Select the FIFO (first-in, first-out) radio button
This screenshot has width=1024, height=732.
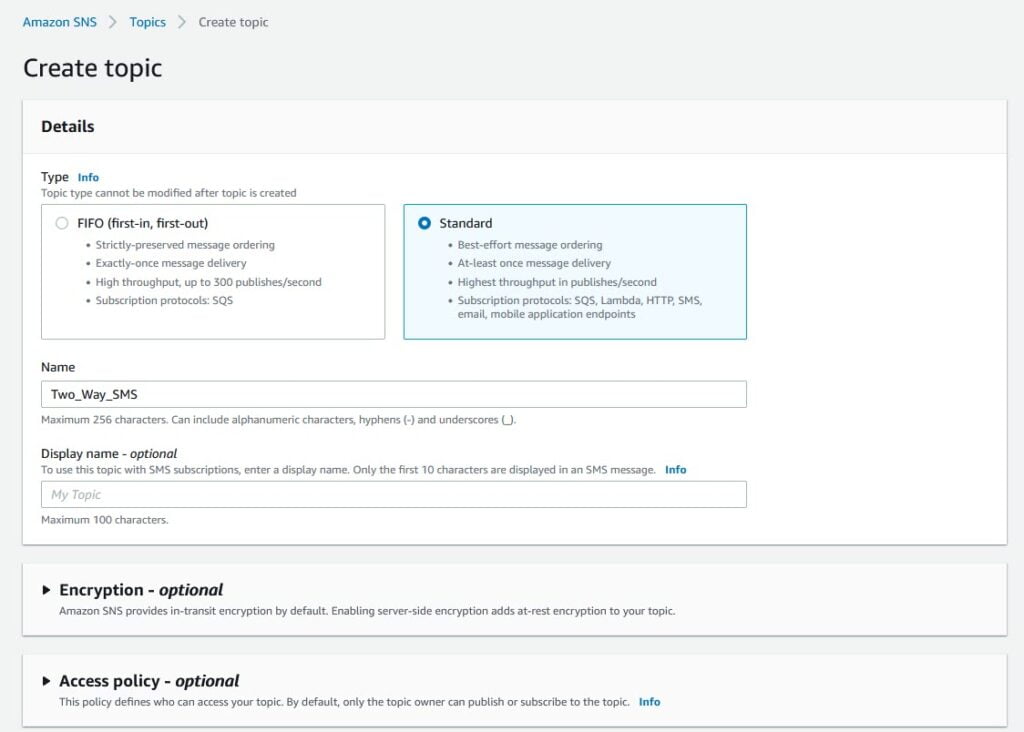pyautogui.click(x=62, y=223)
